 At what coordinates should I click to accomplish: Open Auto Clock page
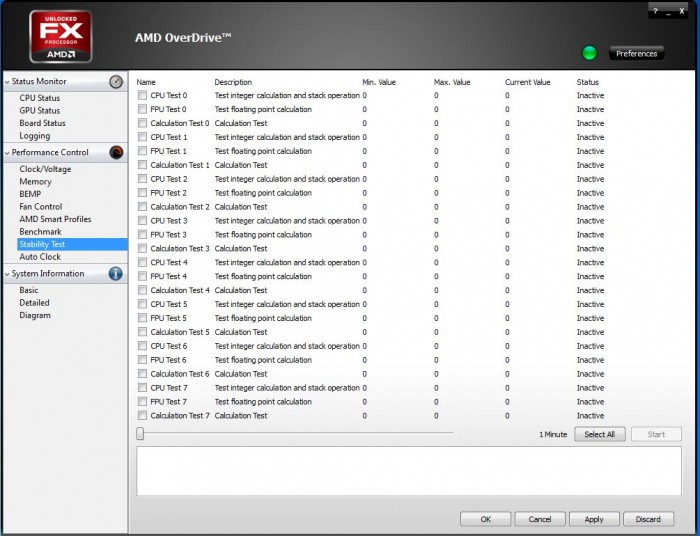(40, 257)
